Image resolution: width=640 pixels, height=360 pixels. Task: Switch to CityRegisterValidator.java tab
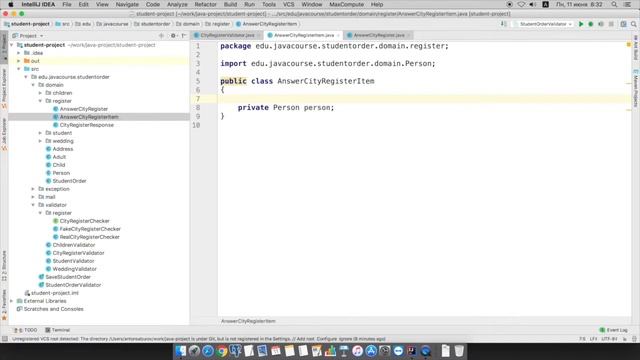coord(227,36)
